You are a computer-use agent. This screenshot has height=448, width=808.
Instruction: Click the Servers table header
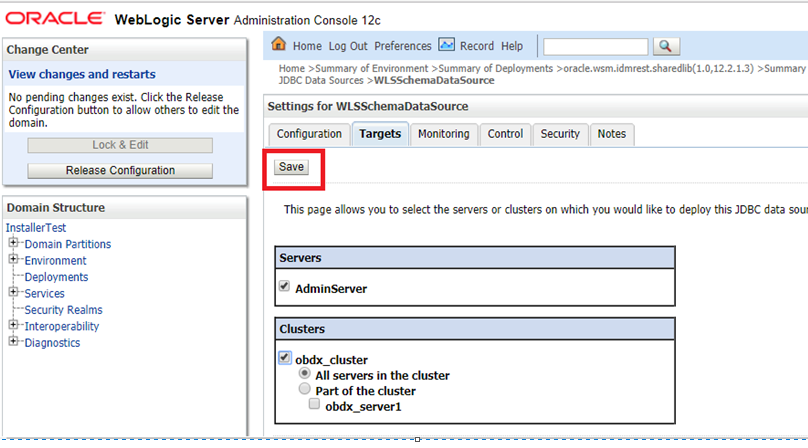(475, 258)
